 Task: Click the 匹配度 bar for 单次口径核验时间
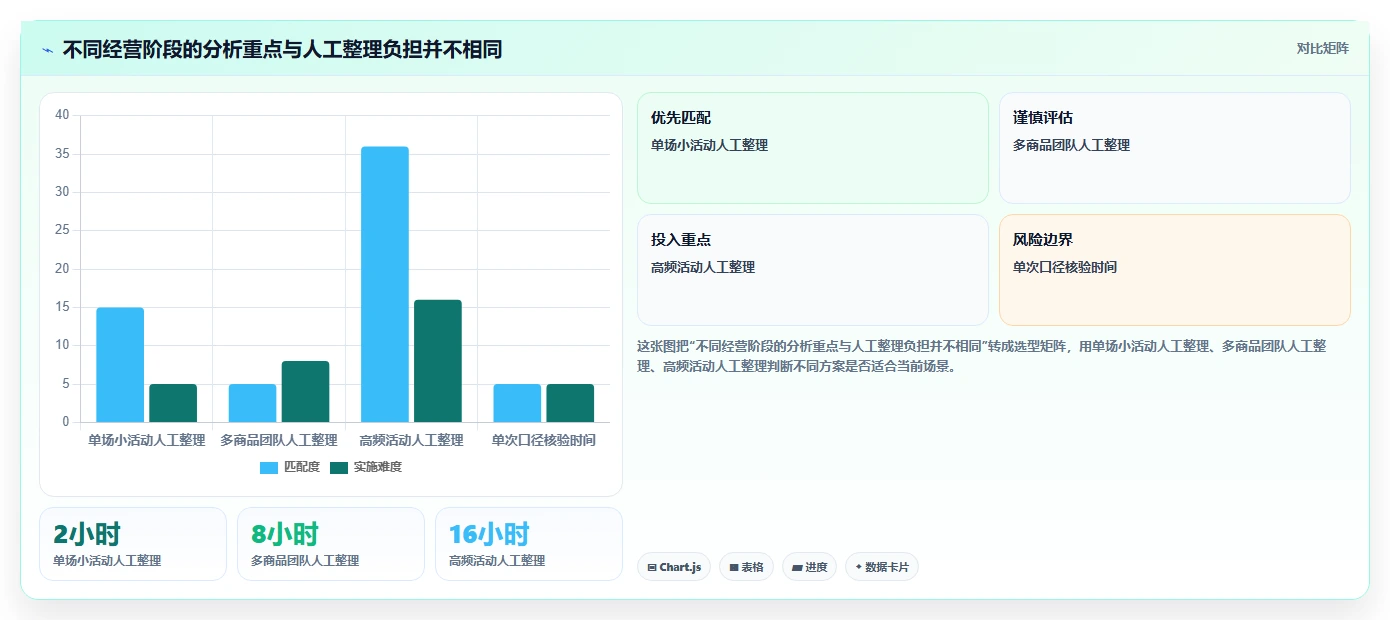pos(517,403)
